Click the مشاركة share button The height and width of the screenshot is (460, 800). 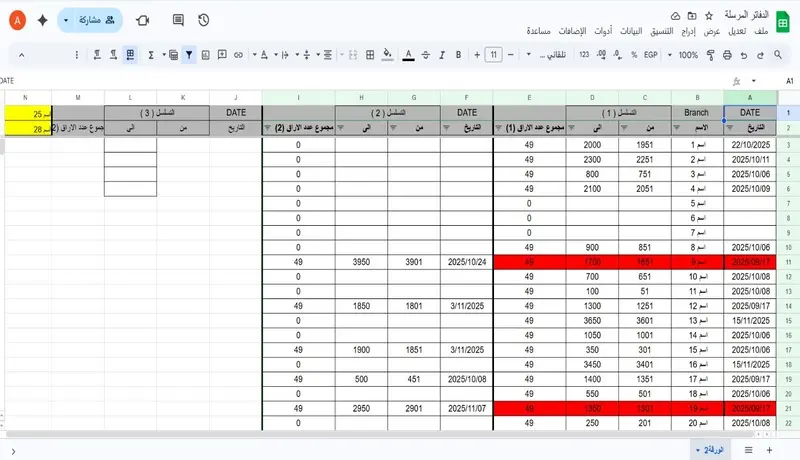(x=97, y=20)
